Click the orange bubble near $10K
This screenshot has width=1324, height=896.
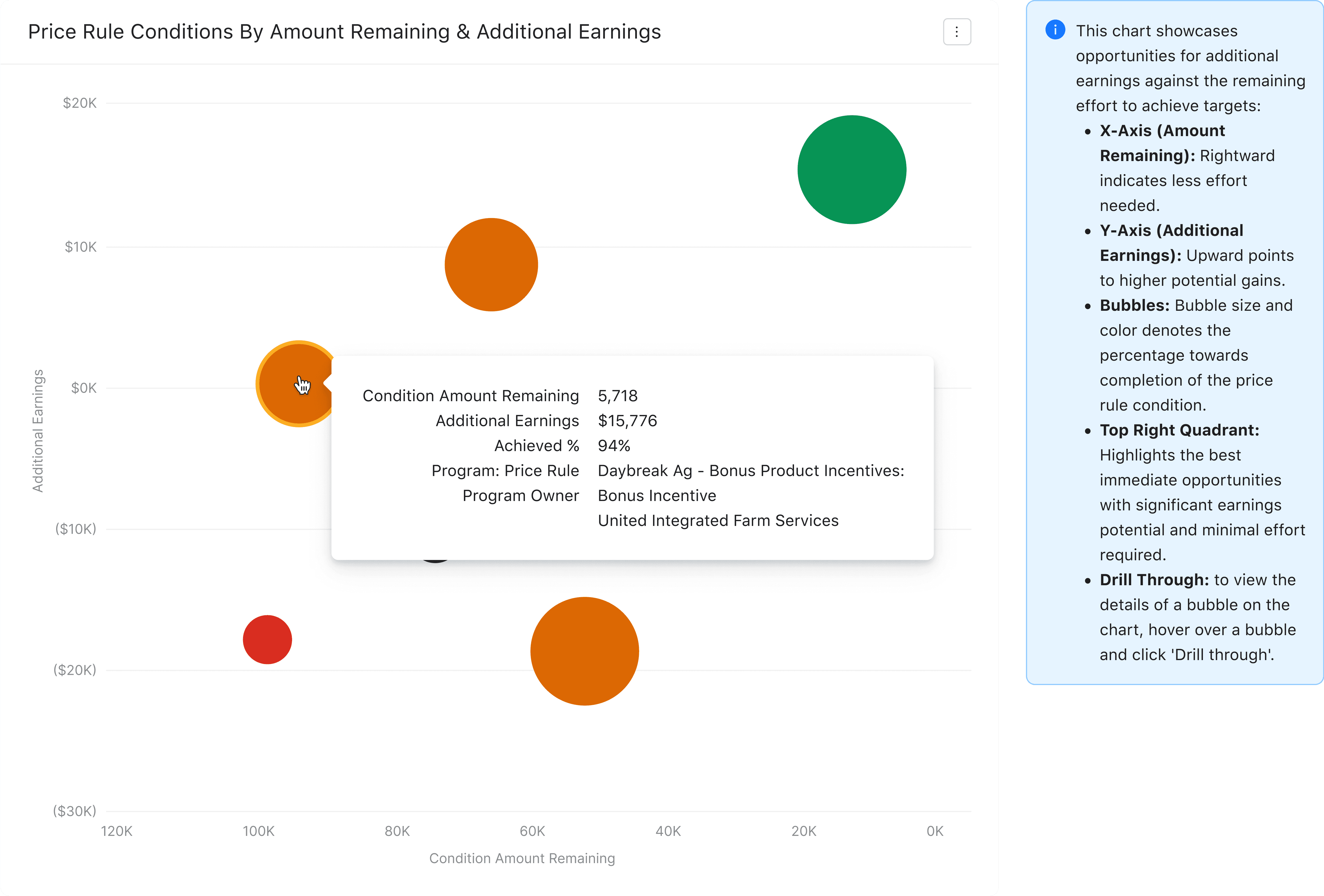(x=491, y=265)
